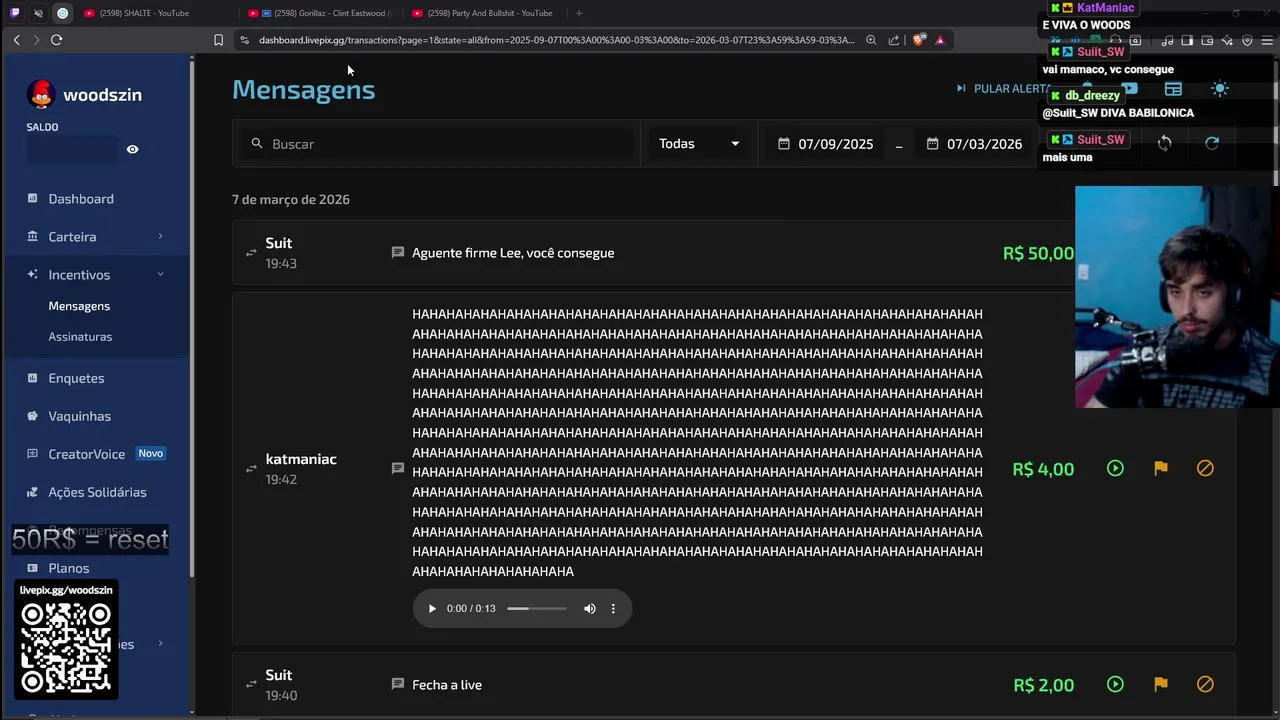Open the Enquetes page

coord(76,378)
